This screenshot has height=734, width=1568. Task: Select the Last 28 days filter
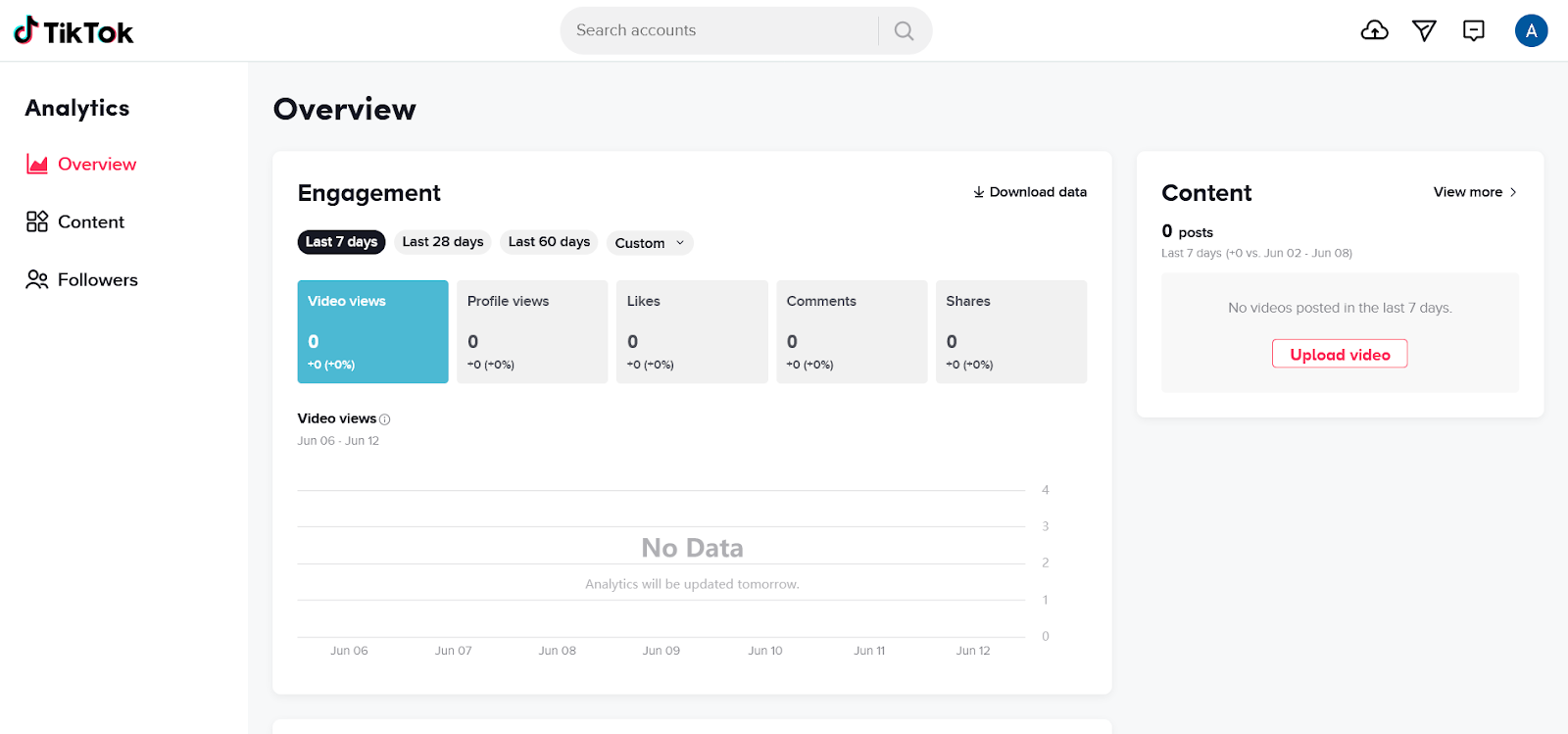(443, 242)
